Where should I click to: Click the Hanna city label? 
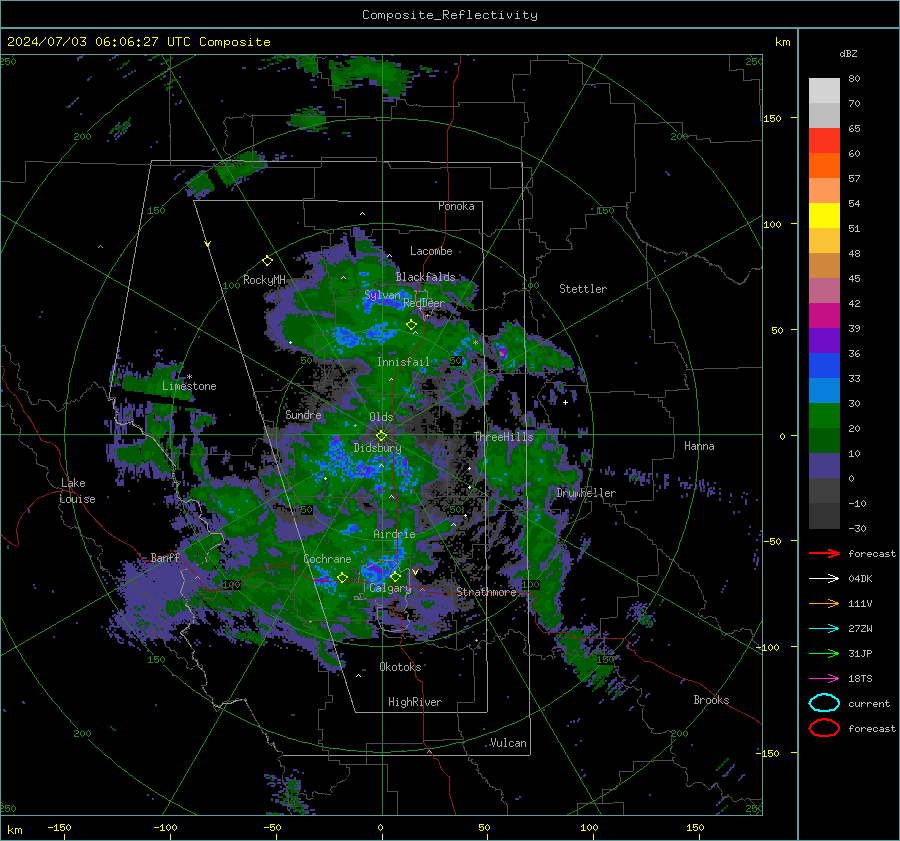[699, 446]
